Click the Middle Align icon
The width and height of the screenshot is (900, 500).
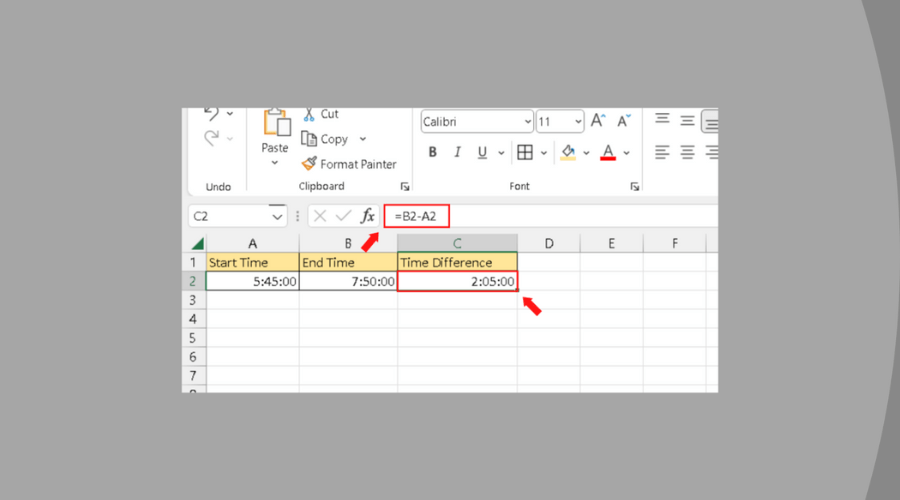[x=687, y=121]
